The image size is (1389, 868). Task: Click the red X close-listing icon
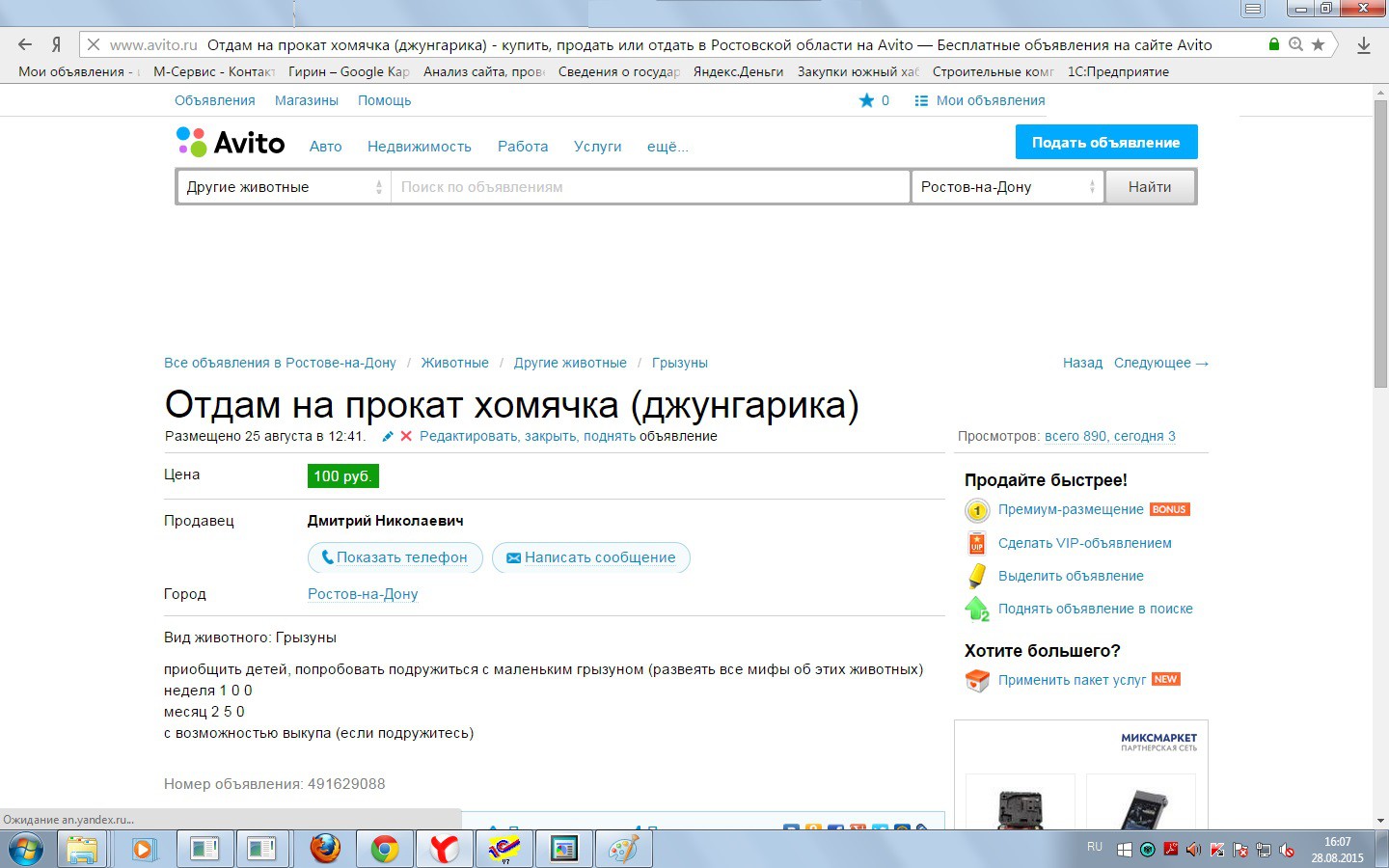406,437
